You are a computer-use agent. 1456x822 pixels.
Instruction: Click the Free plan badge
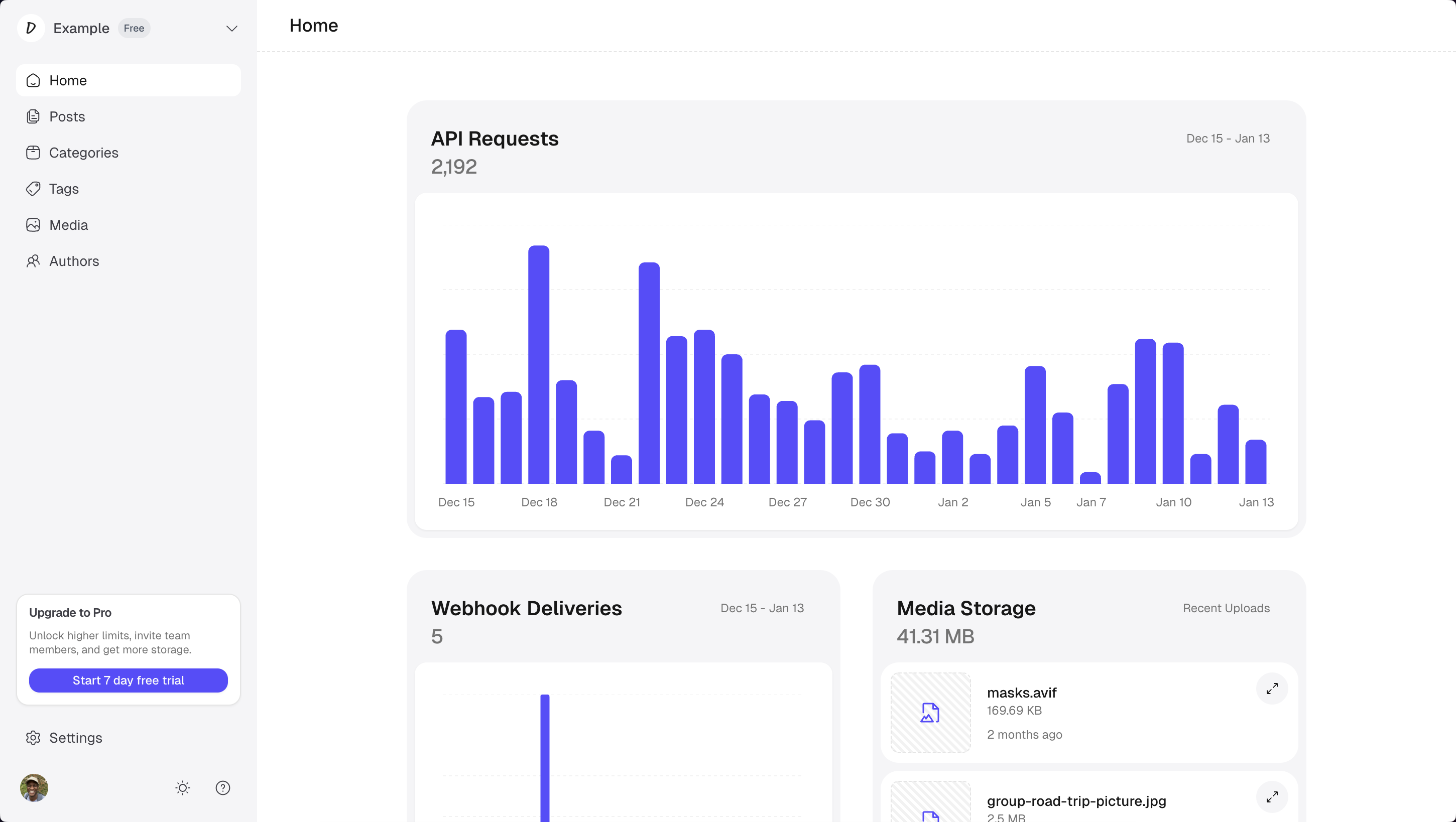coord(134,28)
